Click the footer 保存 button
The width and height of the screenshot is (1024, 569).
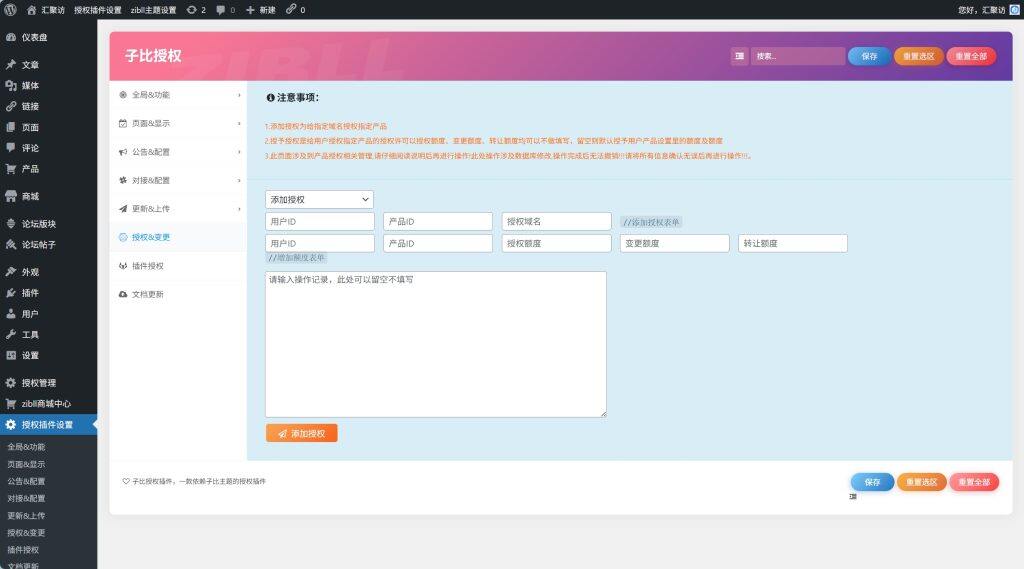point(872,482)
